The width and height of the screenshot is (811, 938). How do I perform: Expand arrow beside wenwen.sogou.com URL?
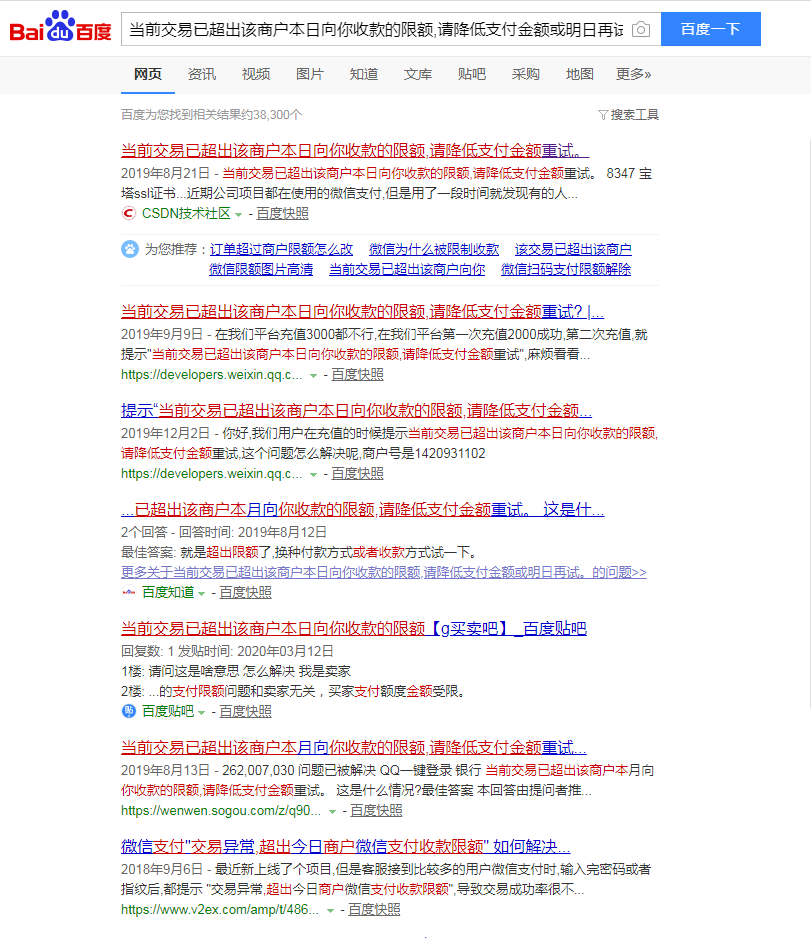tap(333, 812)
